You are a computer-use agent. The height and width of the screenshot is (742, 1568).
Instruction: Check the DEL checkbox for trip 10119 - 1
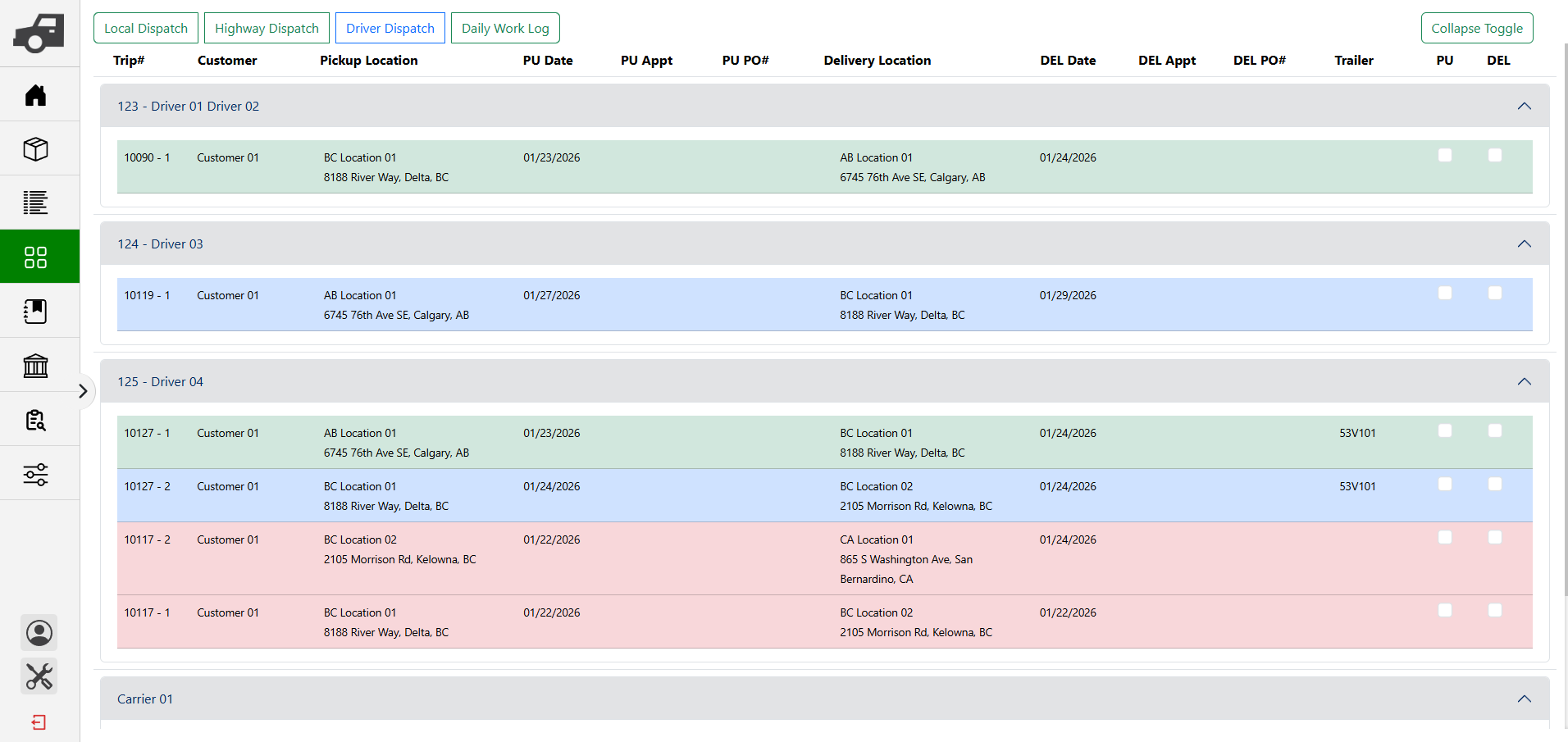coord(1495,294)
